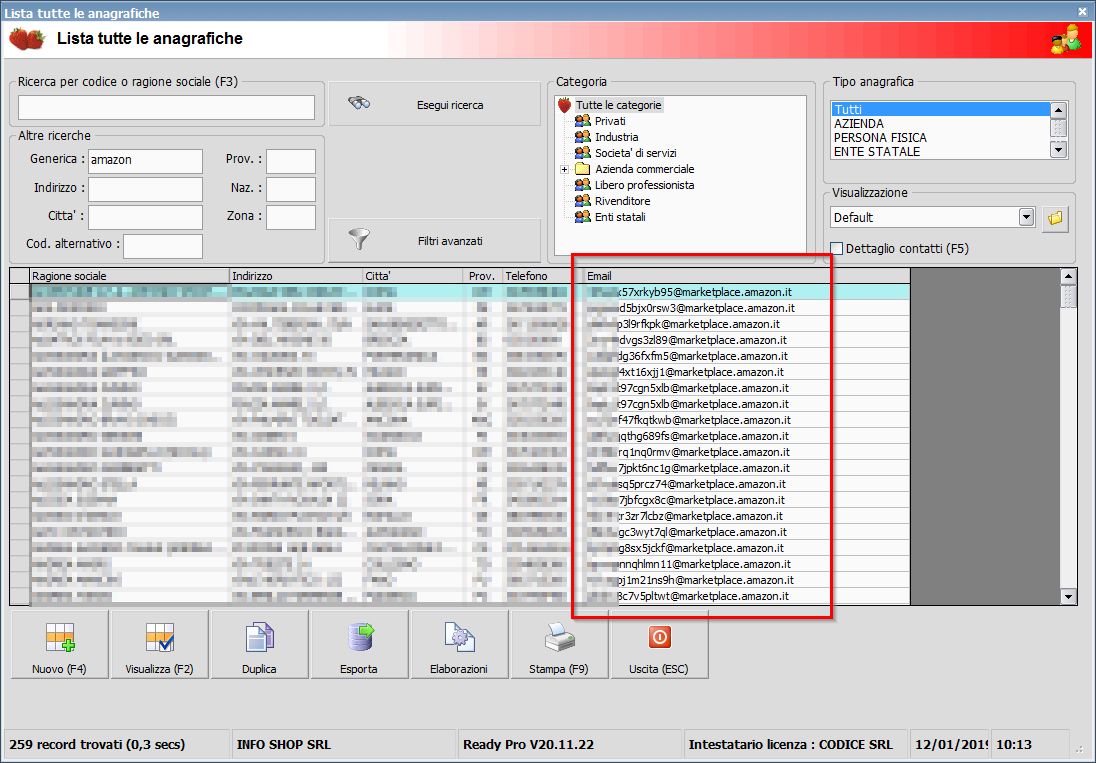Click the Elaborazioni gear document icon

459,637
